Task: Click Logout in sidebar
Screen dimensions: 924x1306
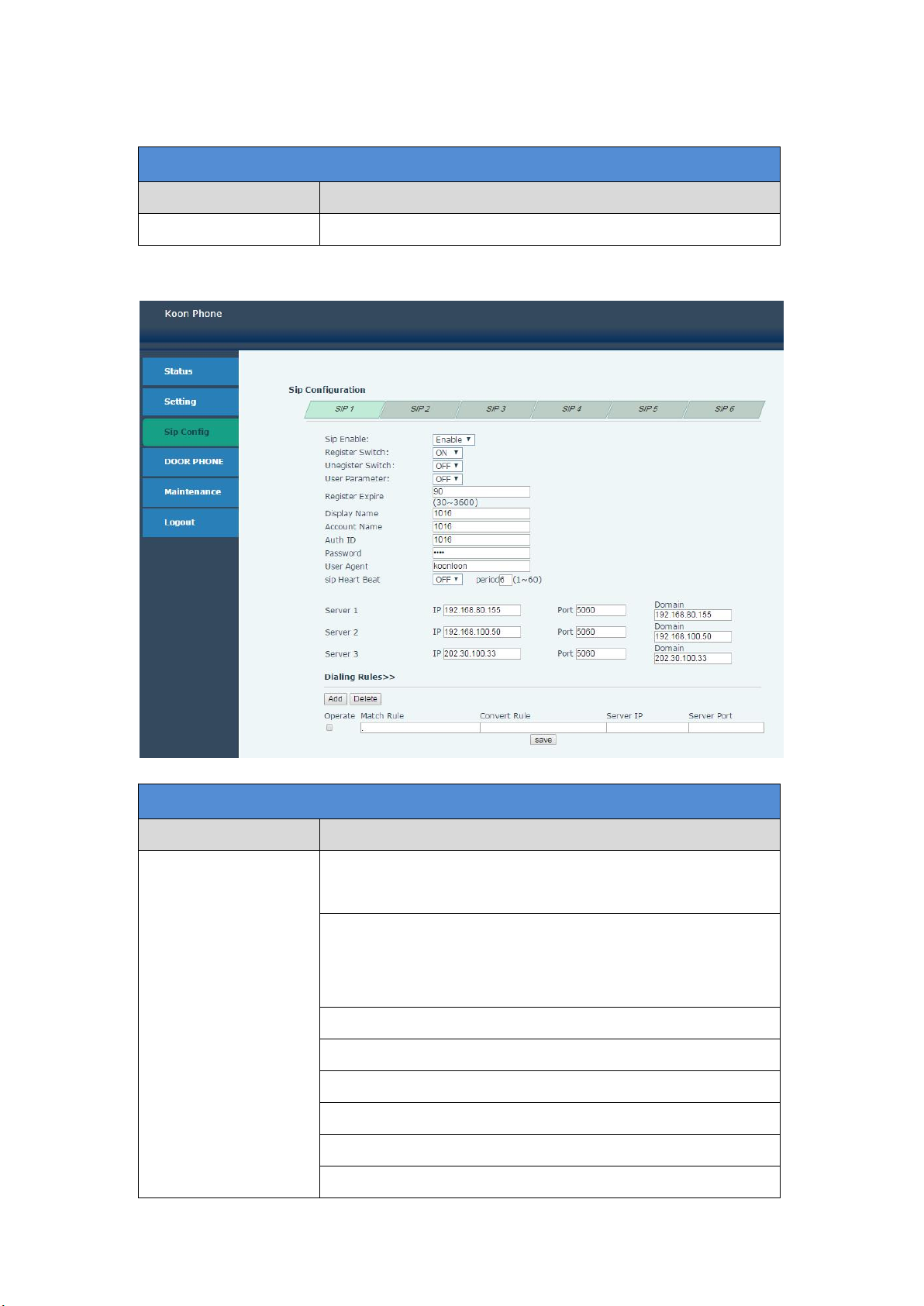Action: [x=190, y=522]
